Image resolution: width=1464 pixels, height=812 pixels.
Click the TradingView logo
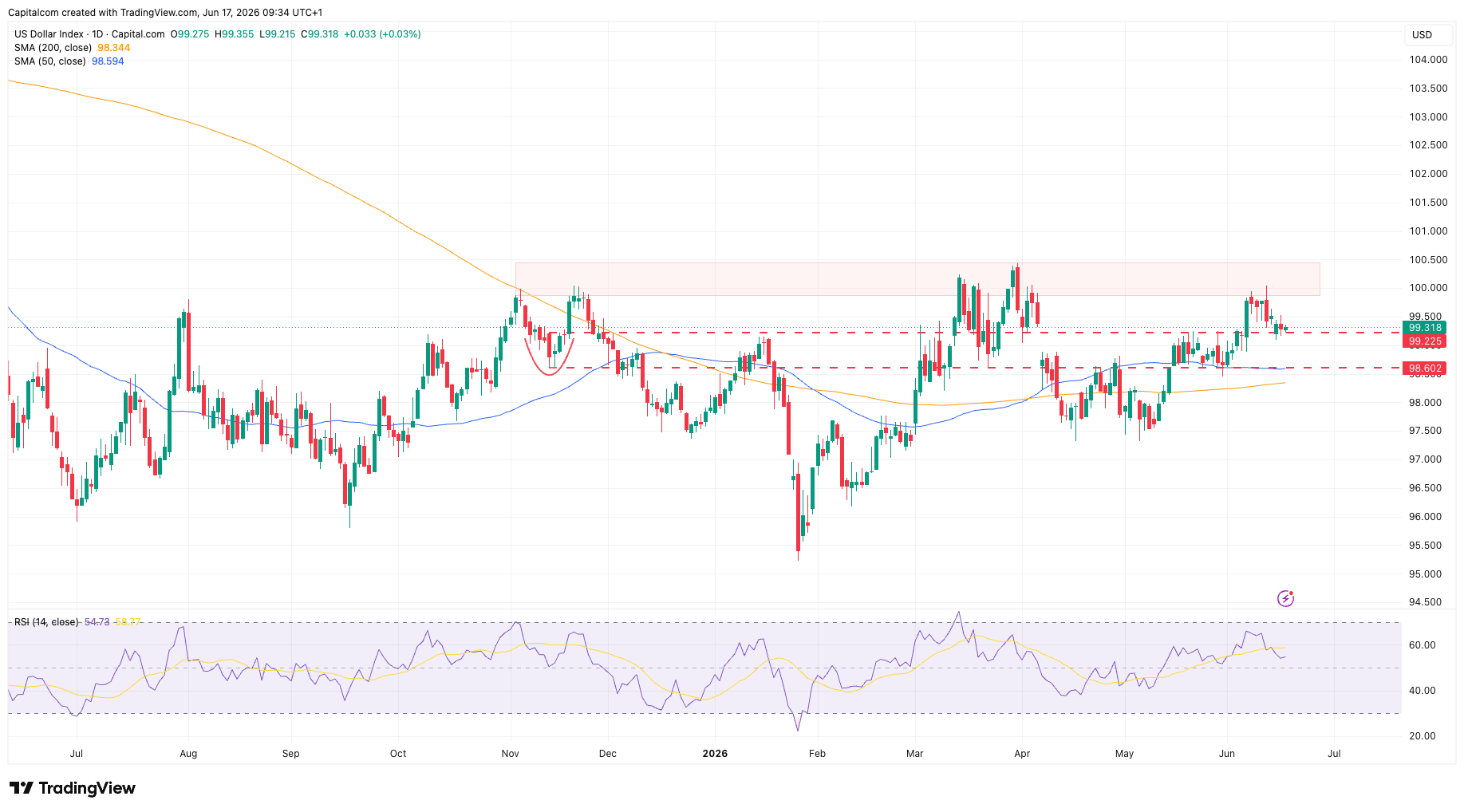tap(73, 788)
